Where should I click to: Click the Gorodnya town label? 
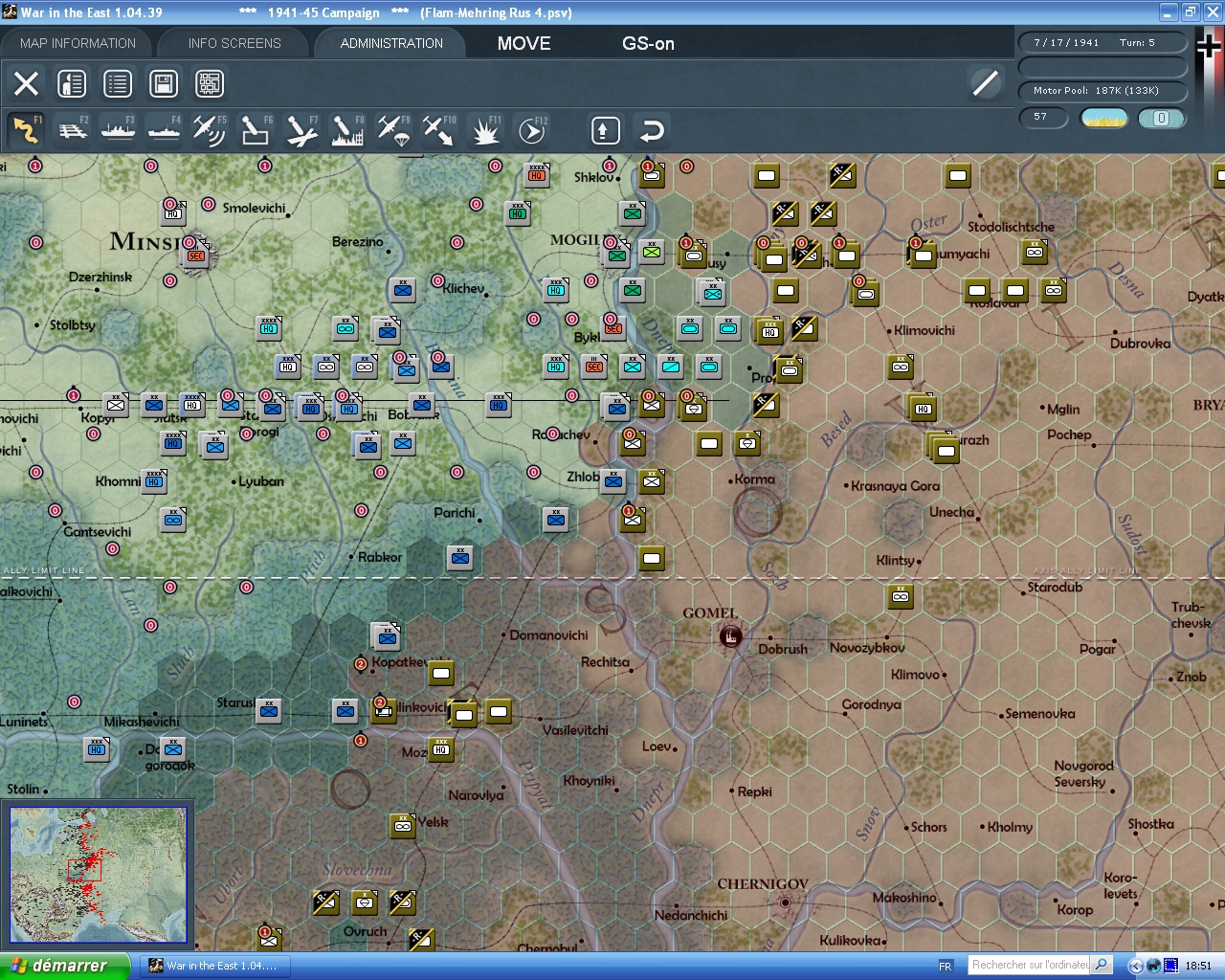coord(871,704)
